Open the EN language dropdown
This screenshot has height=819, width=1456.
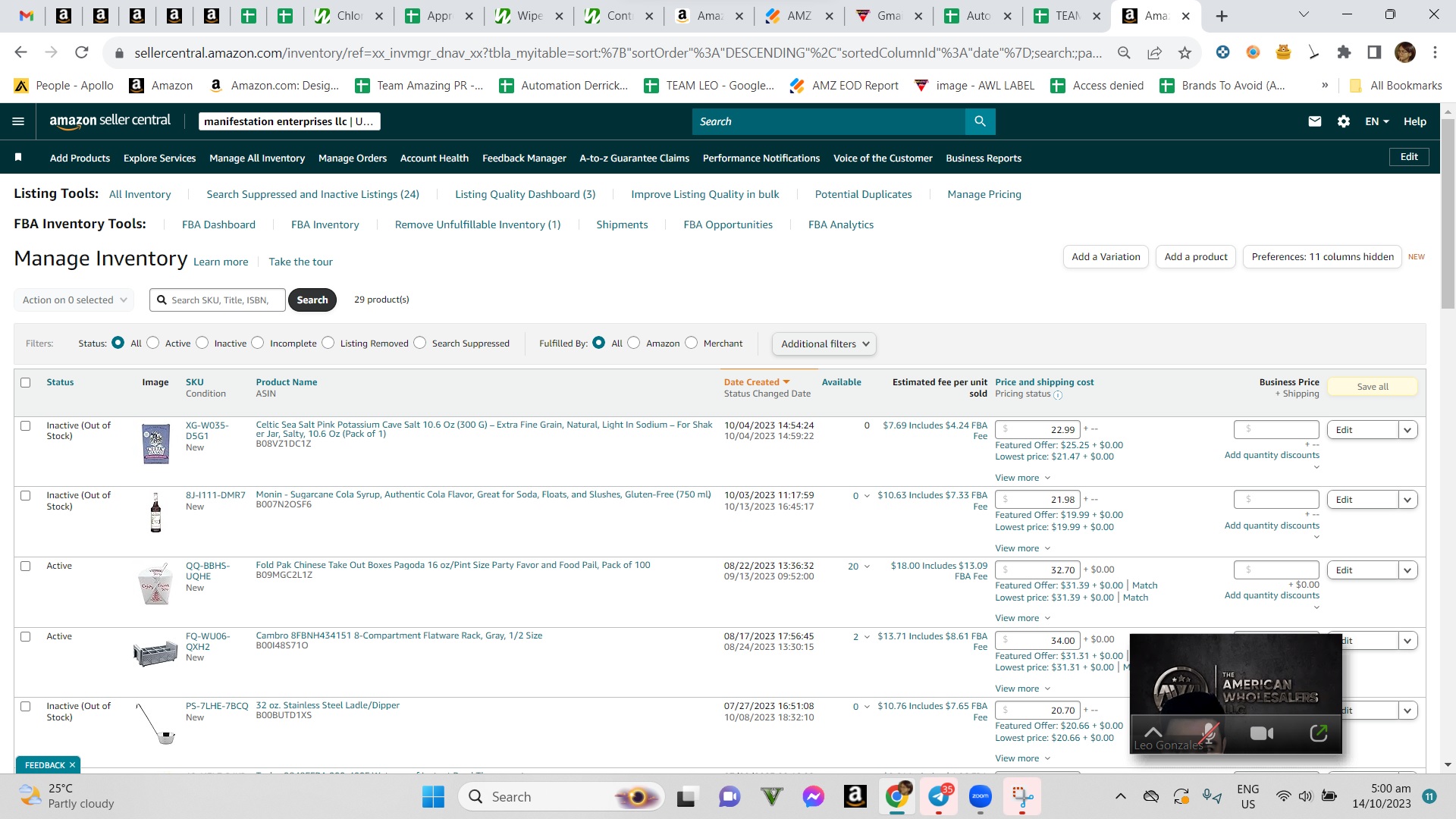coord(1377,121)
